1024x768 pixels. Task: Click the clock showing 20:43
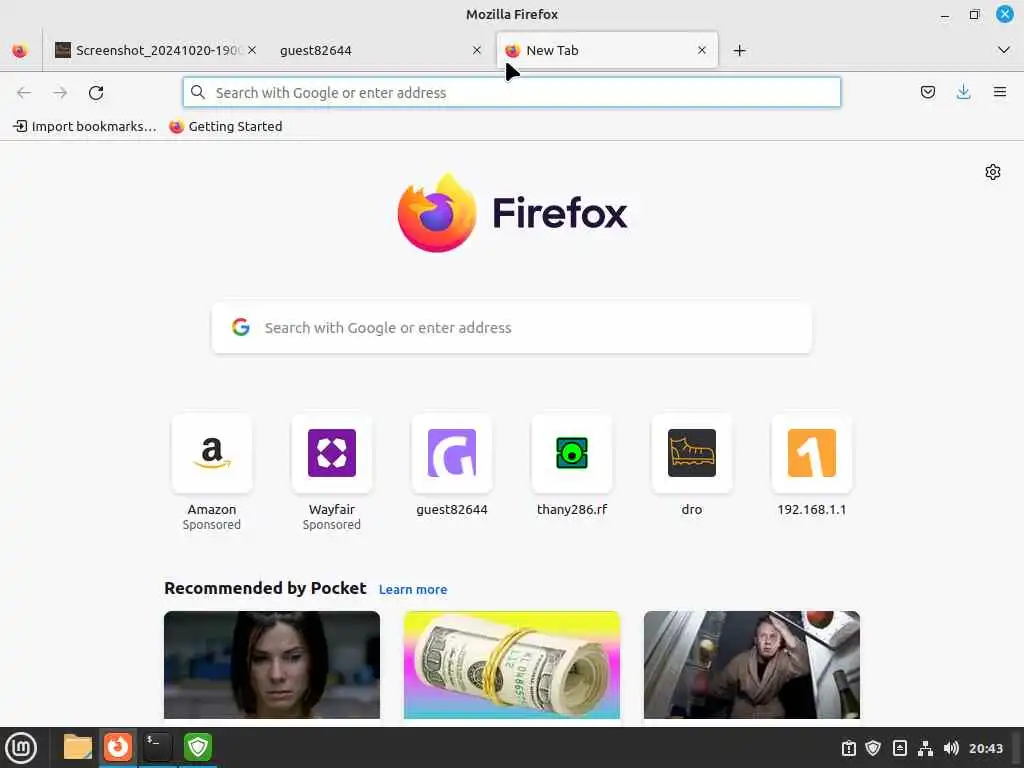pyautogui.click(x=985, y=748)
